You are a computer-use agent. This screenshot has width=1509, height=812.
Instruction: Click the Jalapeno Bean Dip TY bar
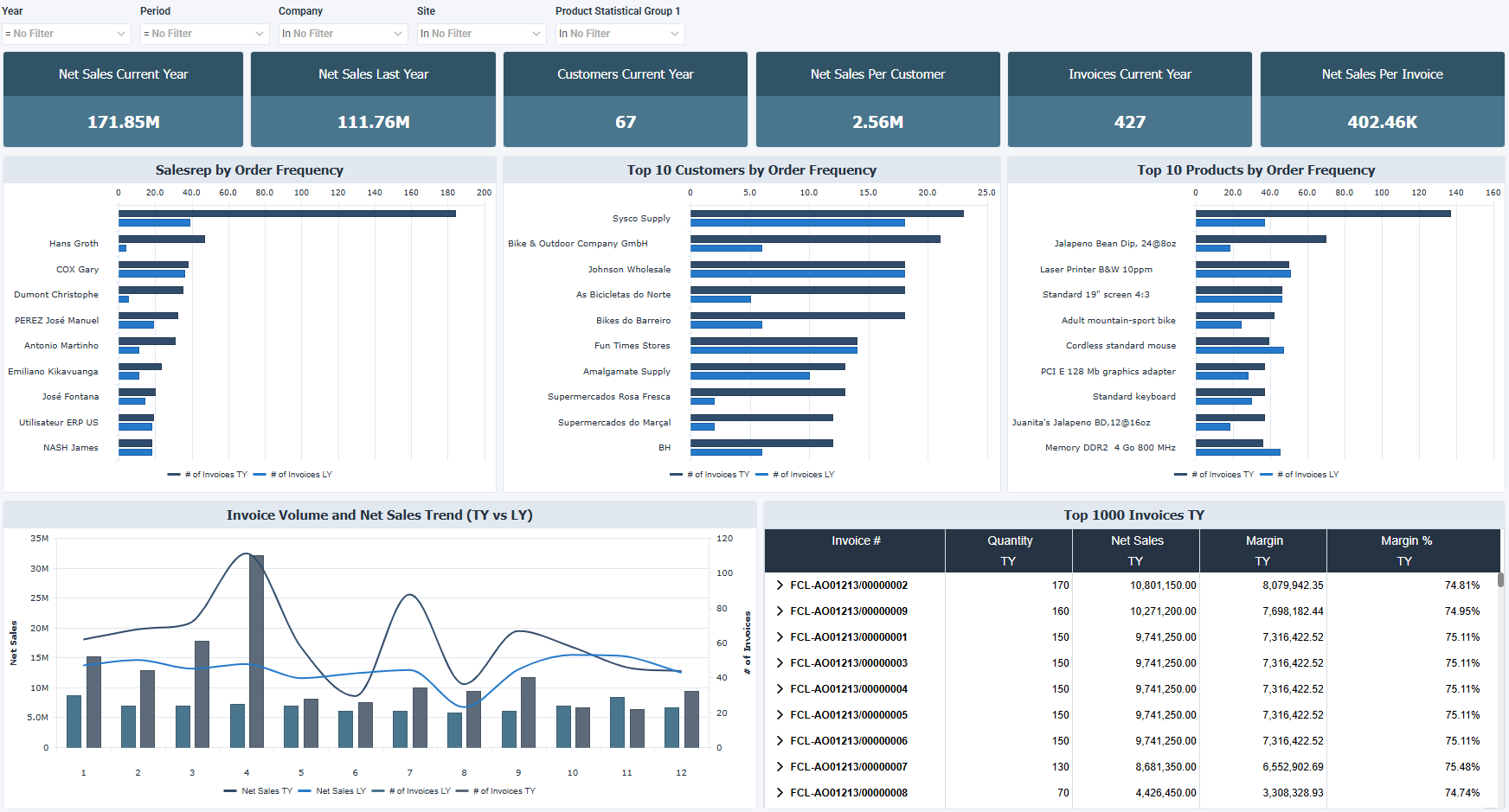pyautogui.click(x=1261, y=239)
